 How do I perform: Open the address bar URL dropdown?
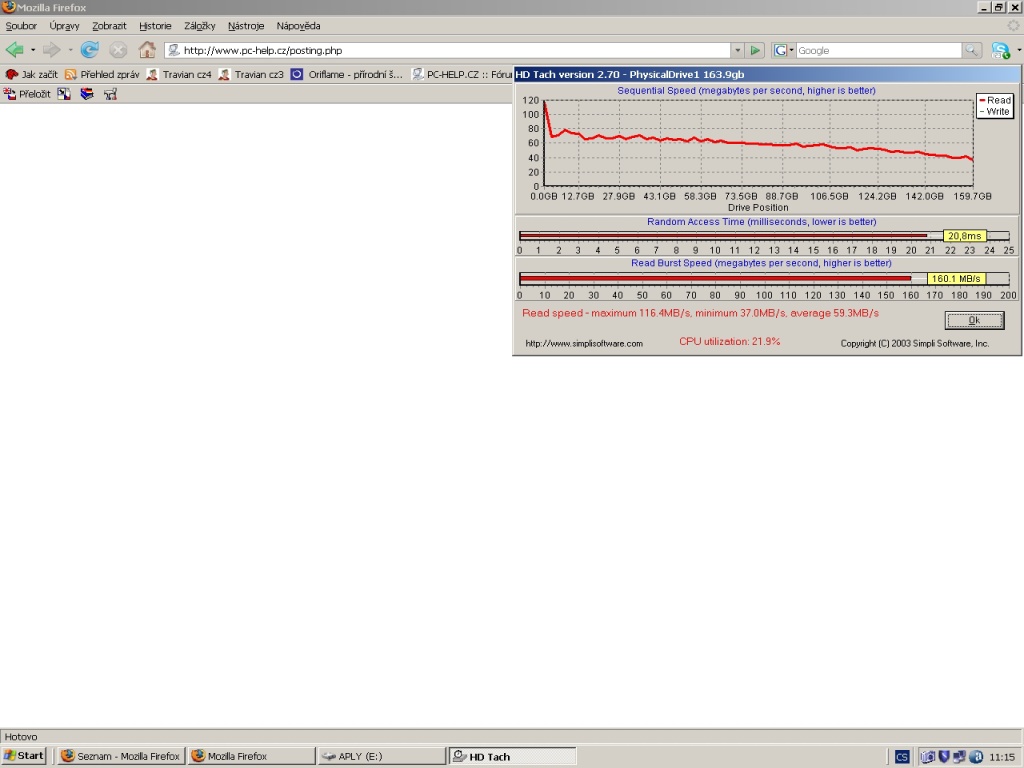coord(738,50)
